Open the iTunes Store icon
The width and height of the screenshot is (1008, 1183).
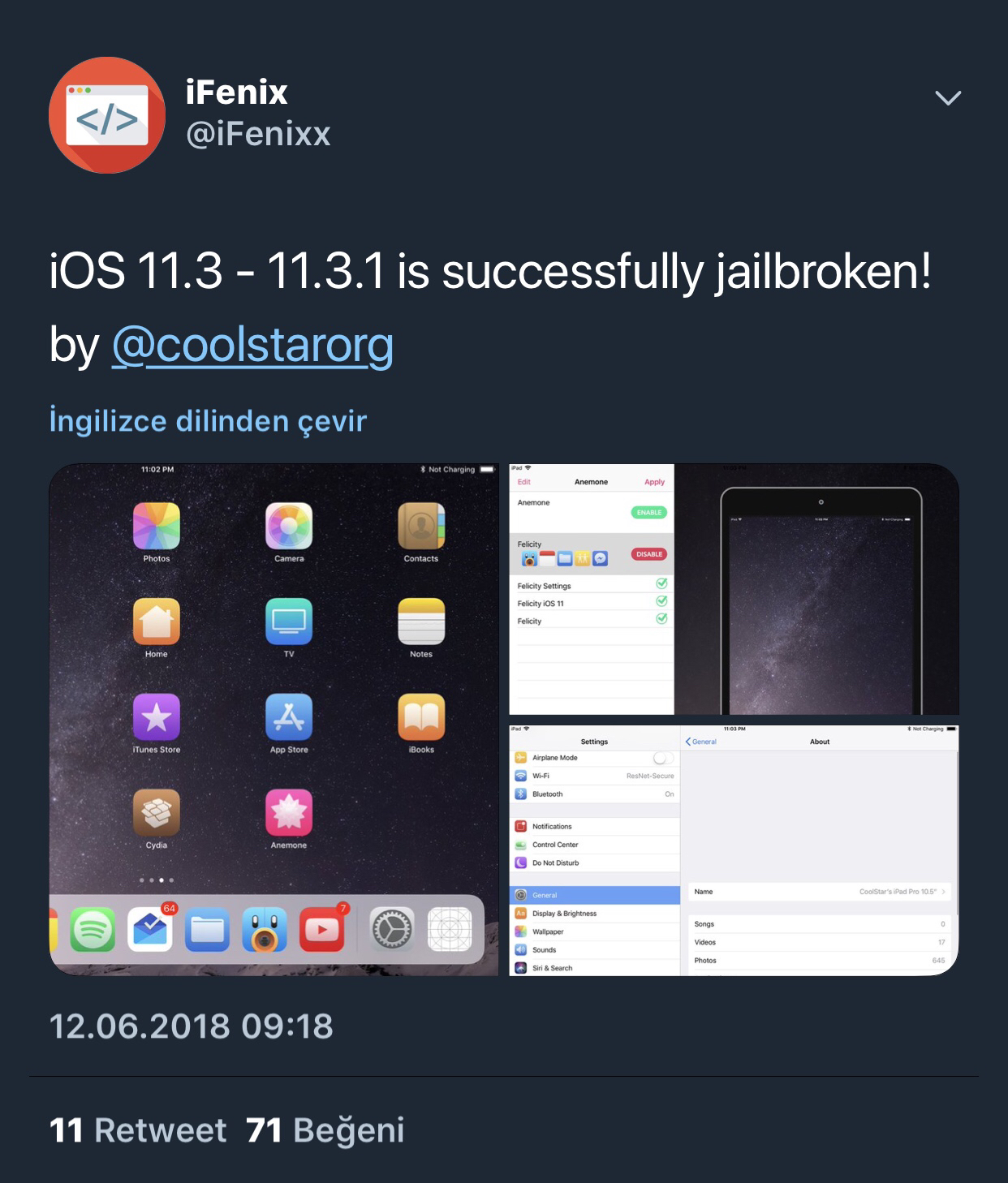[x=157, y=716]
